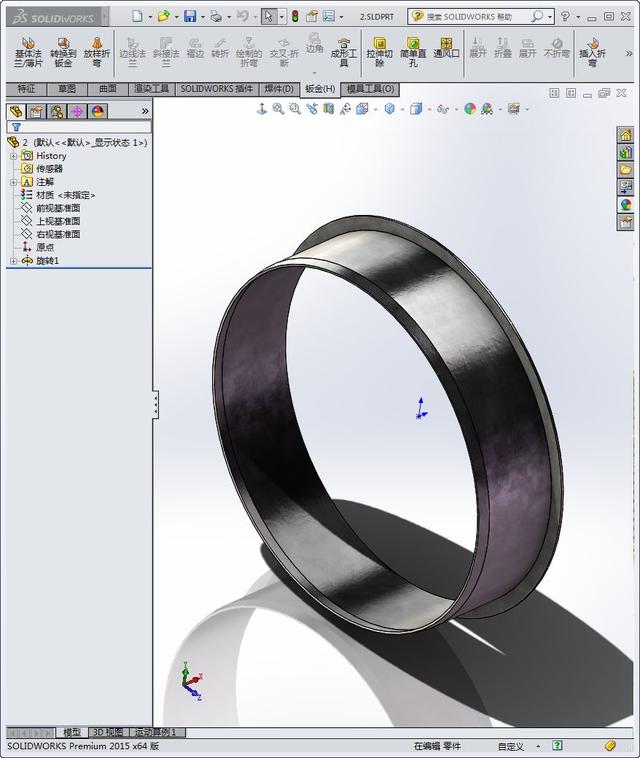Open the DisplayManager color ball tab

pyautogui.click(x=97, y=112)
